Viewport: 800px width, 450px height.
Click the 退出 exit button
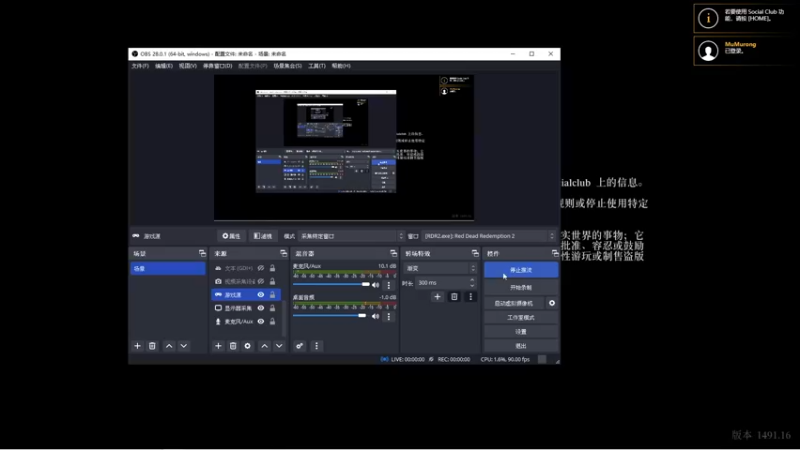520,346
